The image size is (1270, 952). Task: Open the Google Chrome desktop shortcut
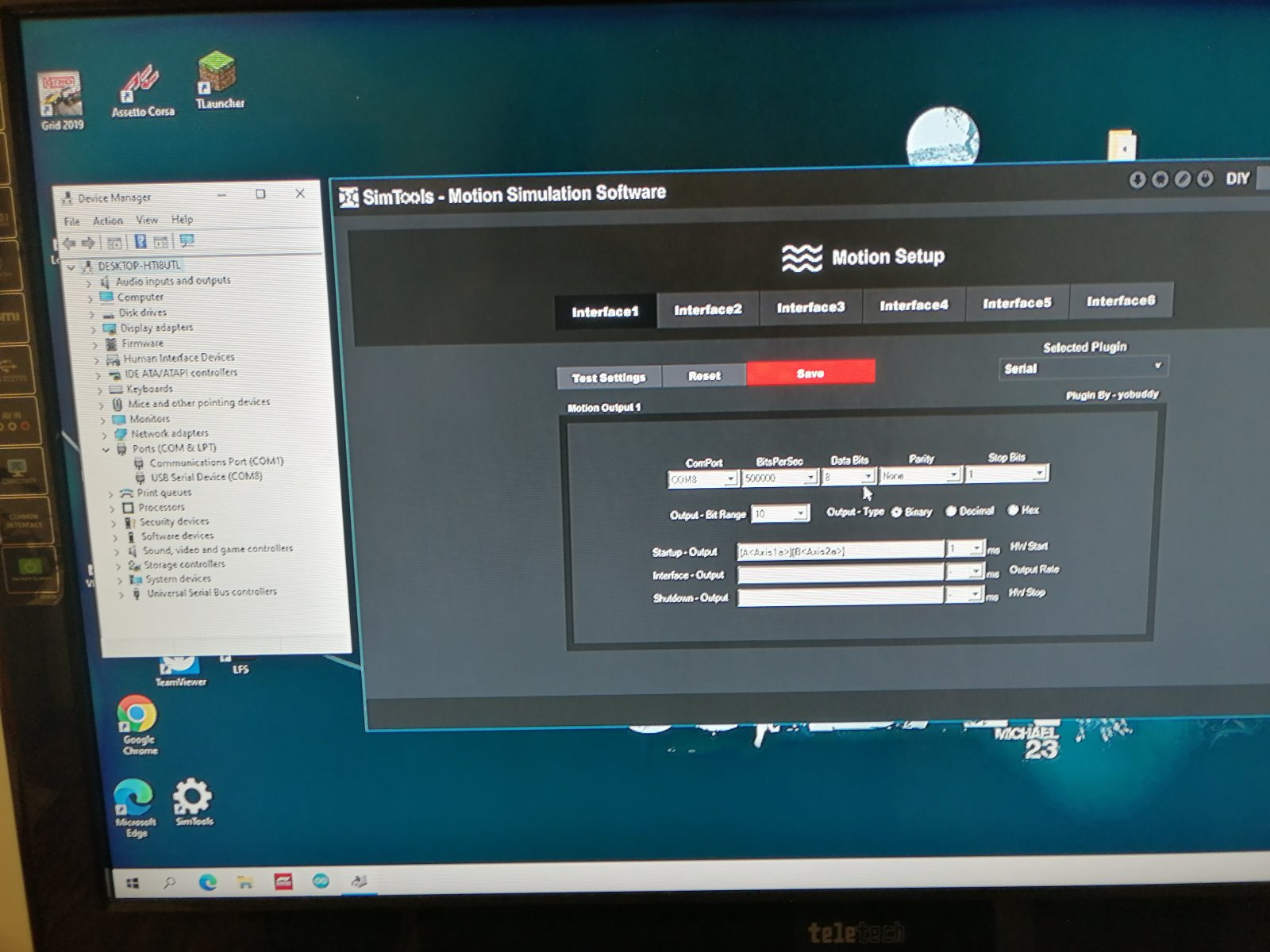point(139,724)
